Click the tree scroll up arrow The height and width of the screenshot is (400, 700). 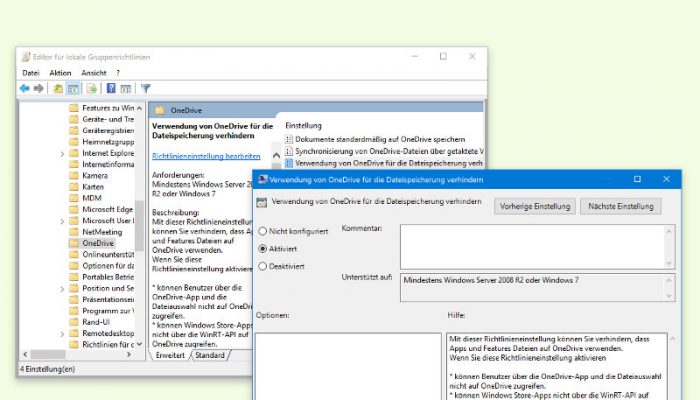coord(140,108)
